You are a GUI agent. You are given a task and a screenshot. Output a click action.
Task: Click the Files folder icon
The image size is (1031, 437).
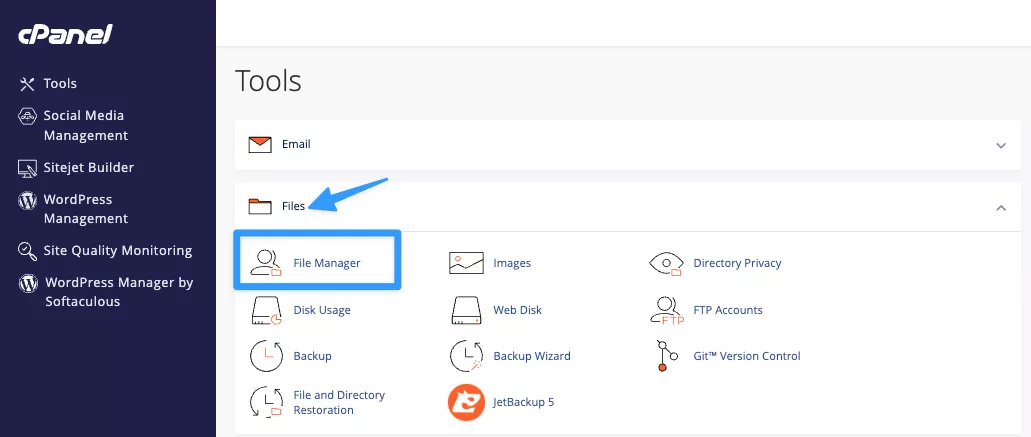click(x=260, y=206)
